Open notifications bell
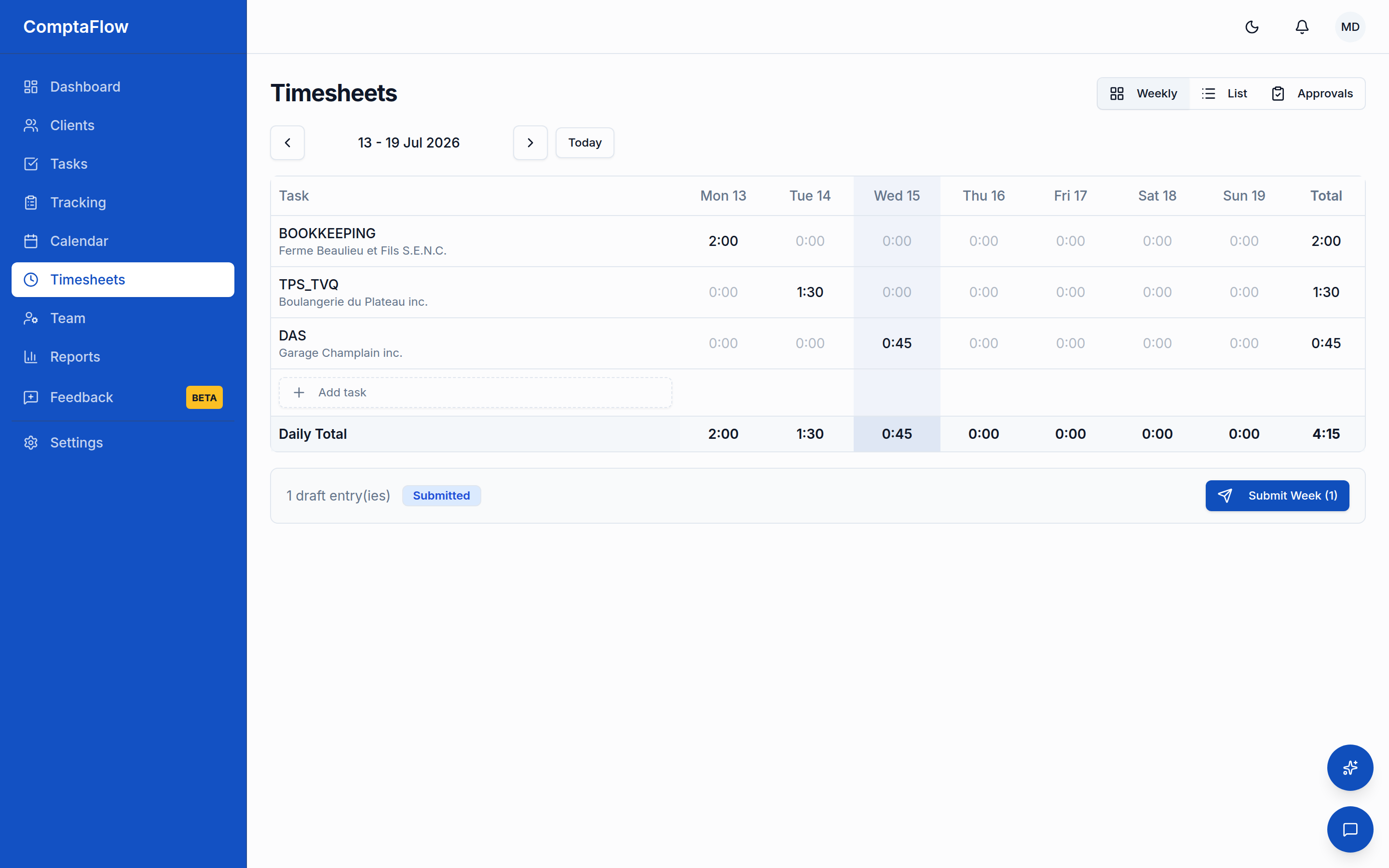 pyautogui.click(x=1302, y=27)
